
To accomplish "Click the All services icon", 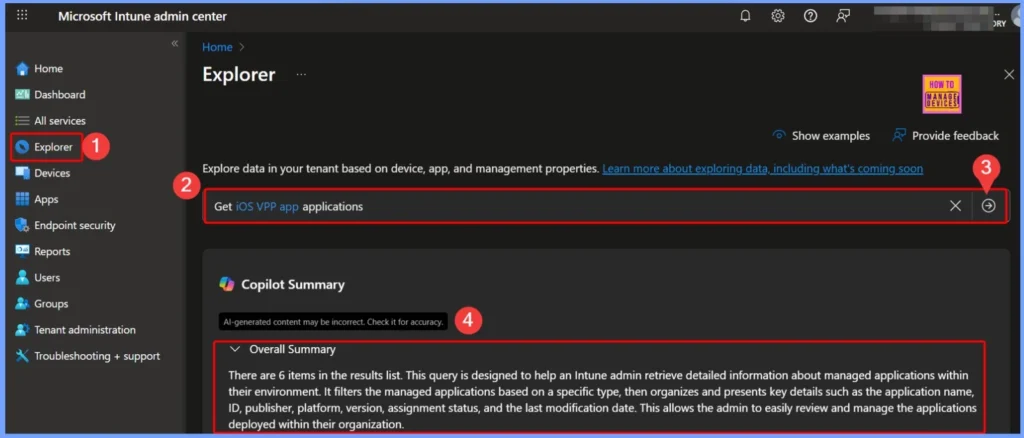I will coord(23,121).
